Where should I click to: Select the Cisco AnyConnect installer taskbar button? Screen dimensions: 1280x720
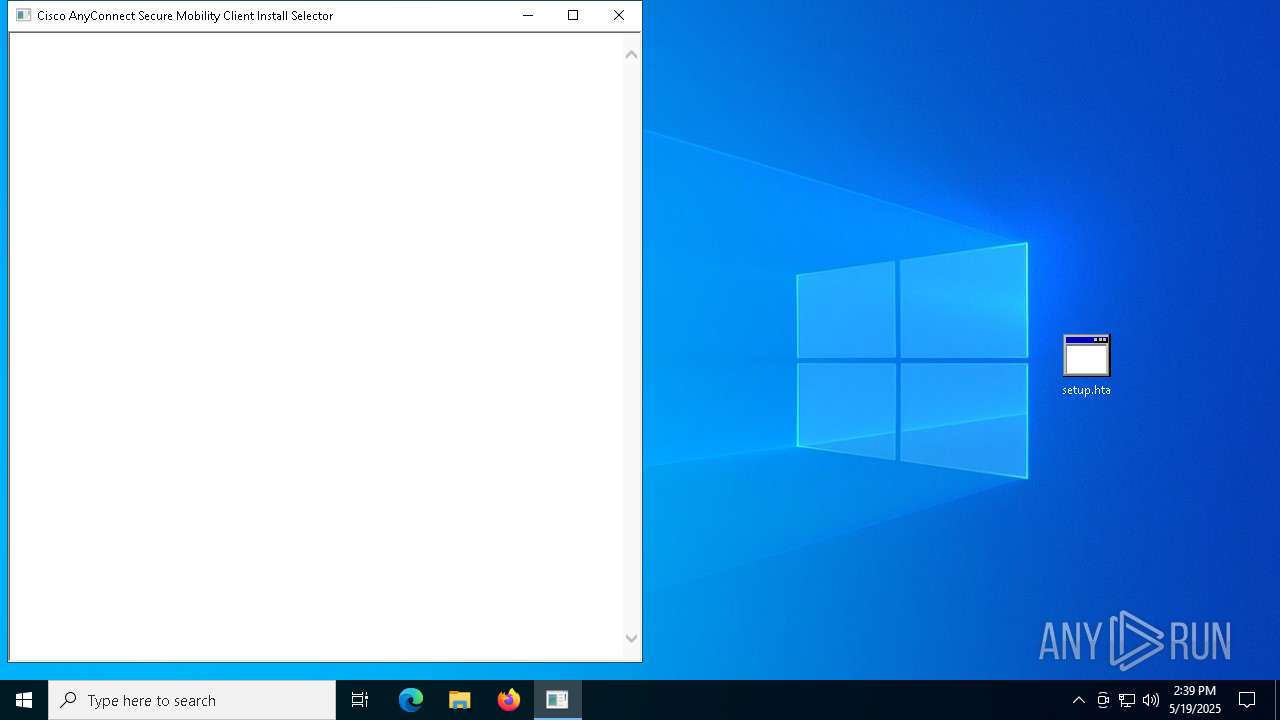click(x=558, y=700)
